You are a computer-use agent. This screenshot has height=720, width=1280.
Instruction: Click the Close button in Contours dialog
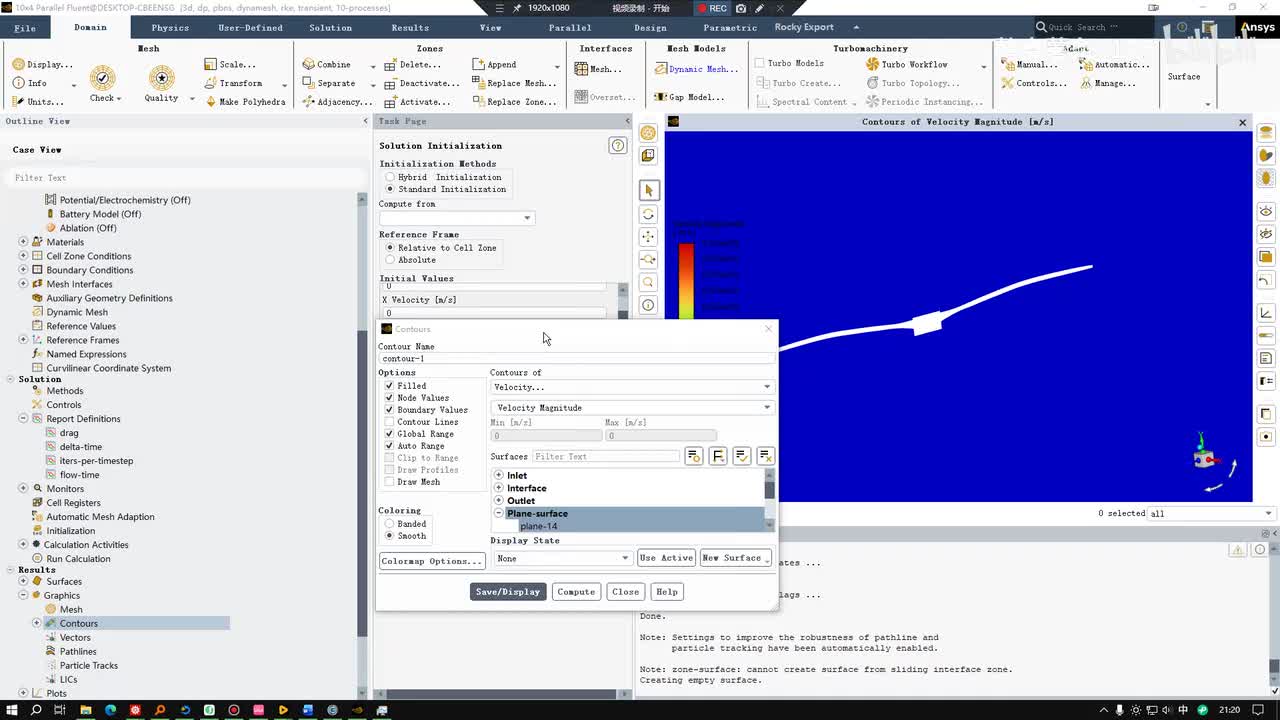coord(626,592)
